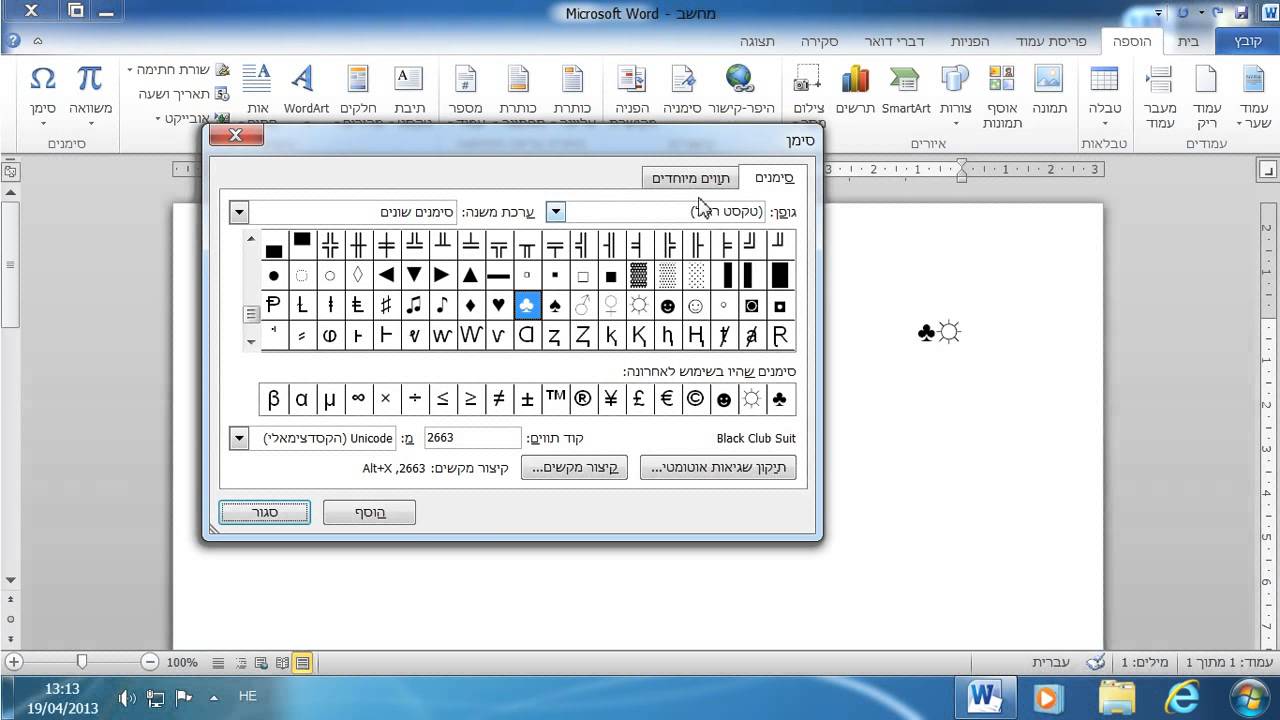This screenshot has width=1280, height=720.
Task: Pick the beta symbol from recent symbols
Action: (x=273, y=399)
